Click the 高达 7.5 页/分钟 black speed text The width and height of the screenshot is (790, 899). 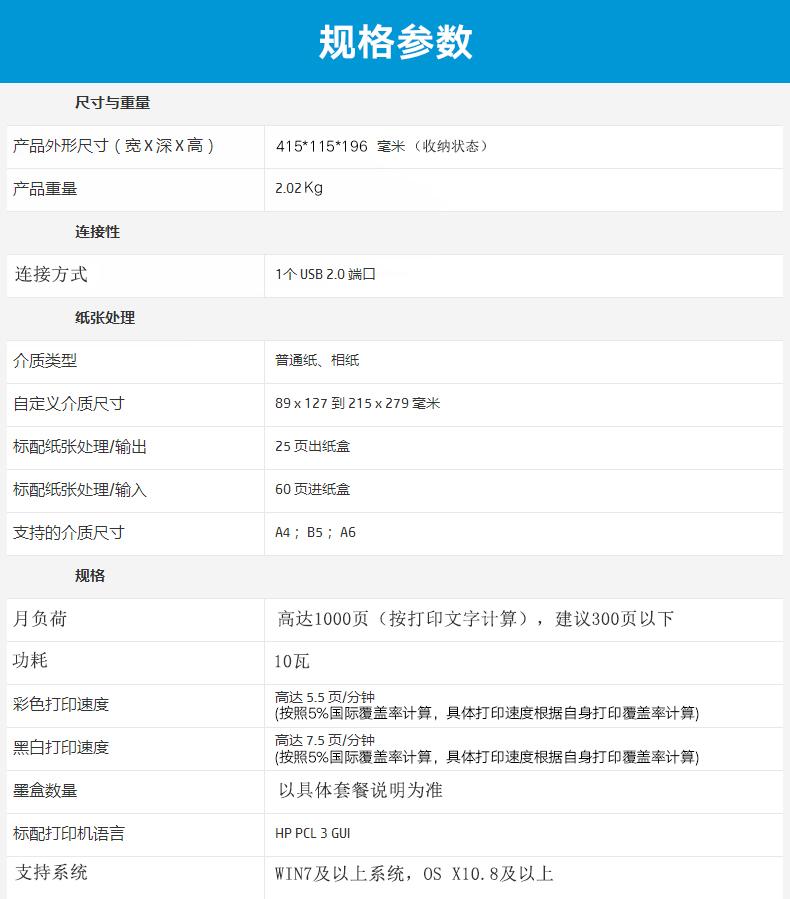coord(325,740)
